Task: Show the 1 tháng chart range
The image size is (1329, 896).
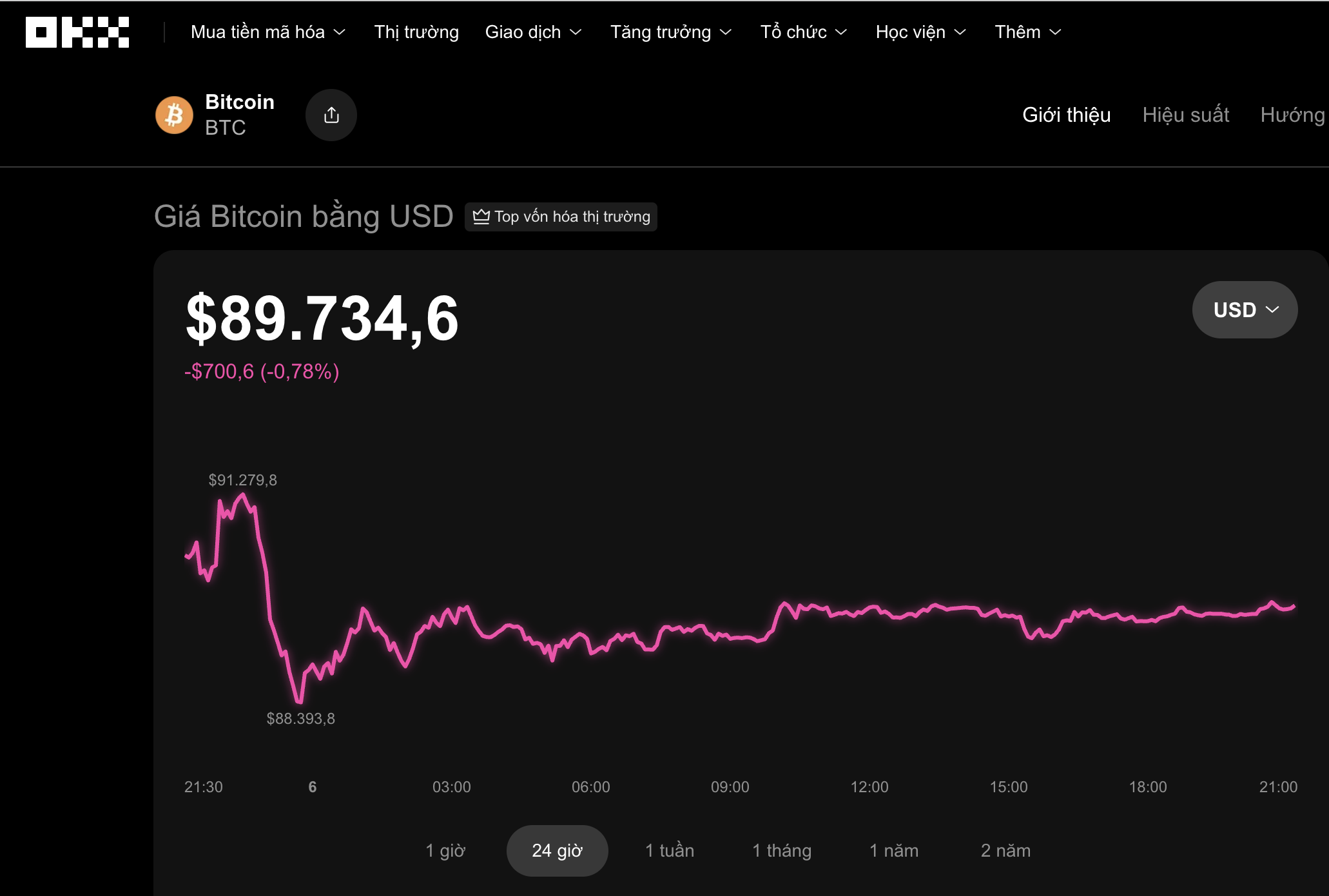Action: [x=782, y=851]
